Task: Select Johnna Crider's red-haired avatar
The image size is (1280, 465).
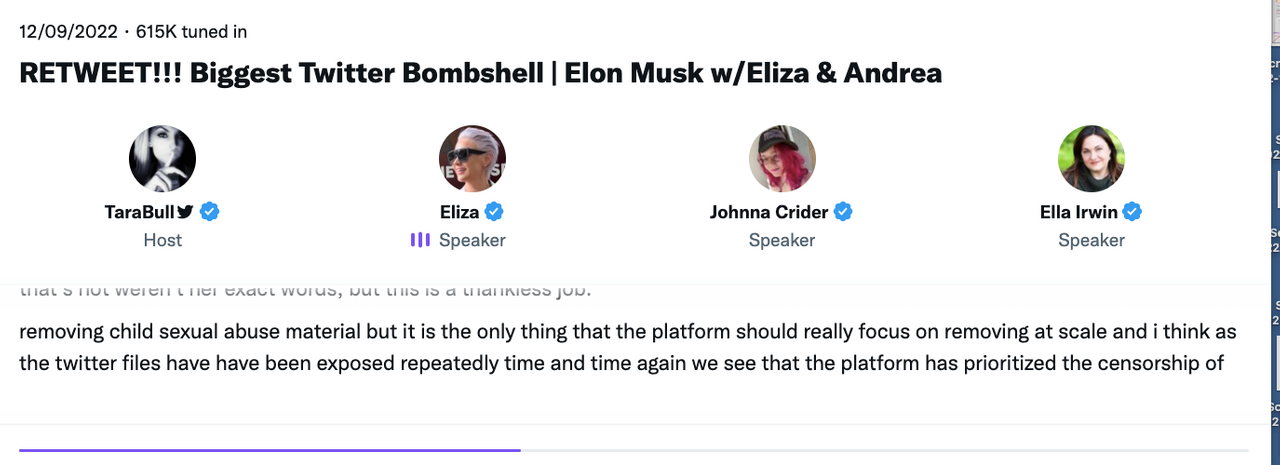Action: (x=782, y=159)
